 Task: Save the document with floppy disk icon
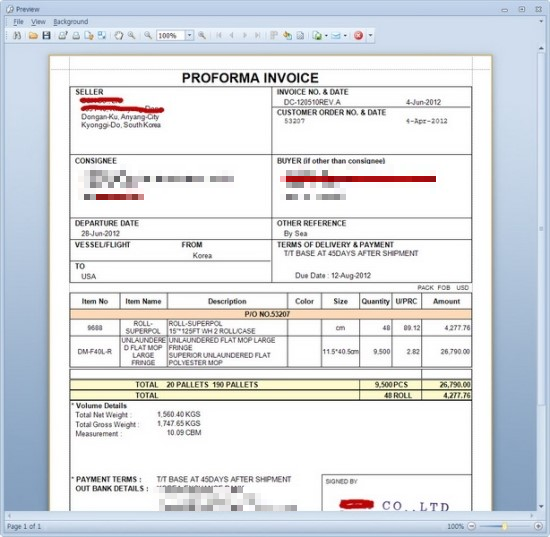click(46, 35)
